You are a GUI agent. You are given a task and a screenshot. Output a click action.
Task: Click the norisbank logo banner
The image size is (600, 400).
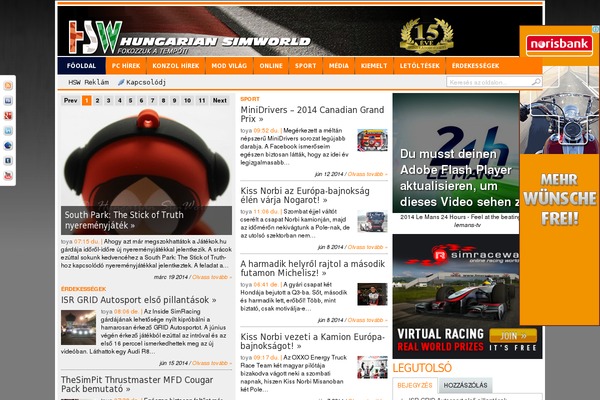(x=559, y=44)
